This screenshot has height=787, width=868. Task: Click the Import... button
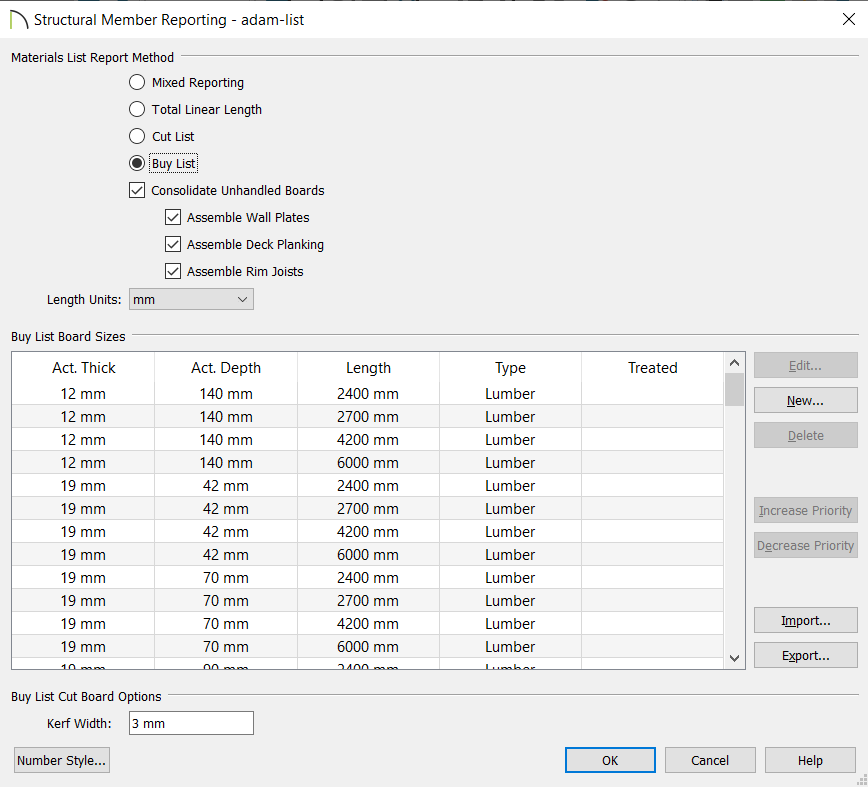coord(805,621)
